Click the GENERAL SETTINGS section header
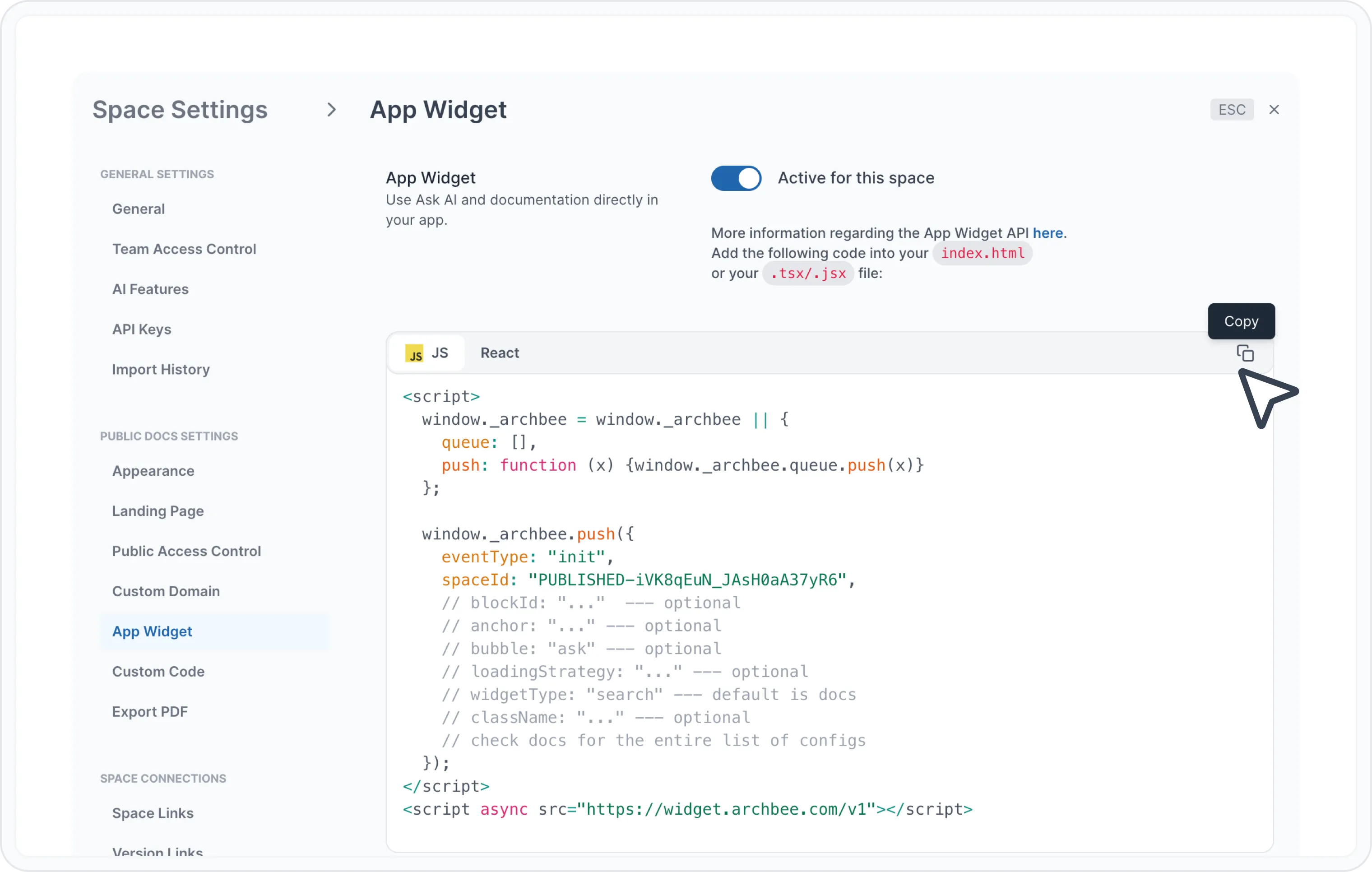 (x=157, y=174)
